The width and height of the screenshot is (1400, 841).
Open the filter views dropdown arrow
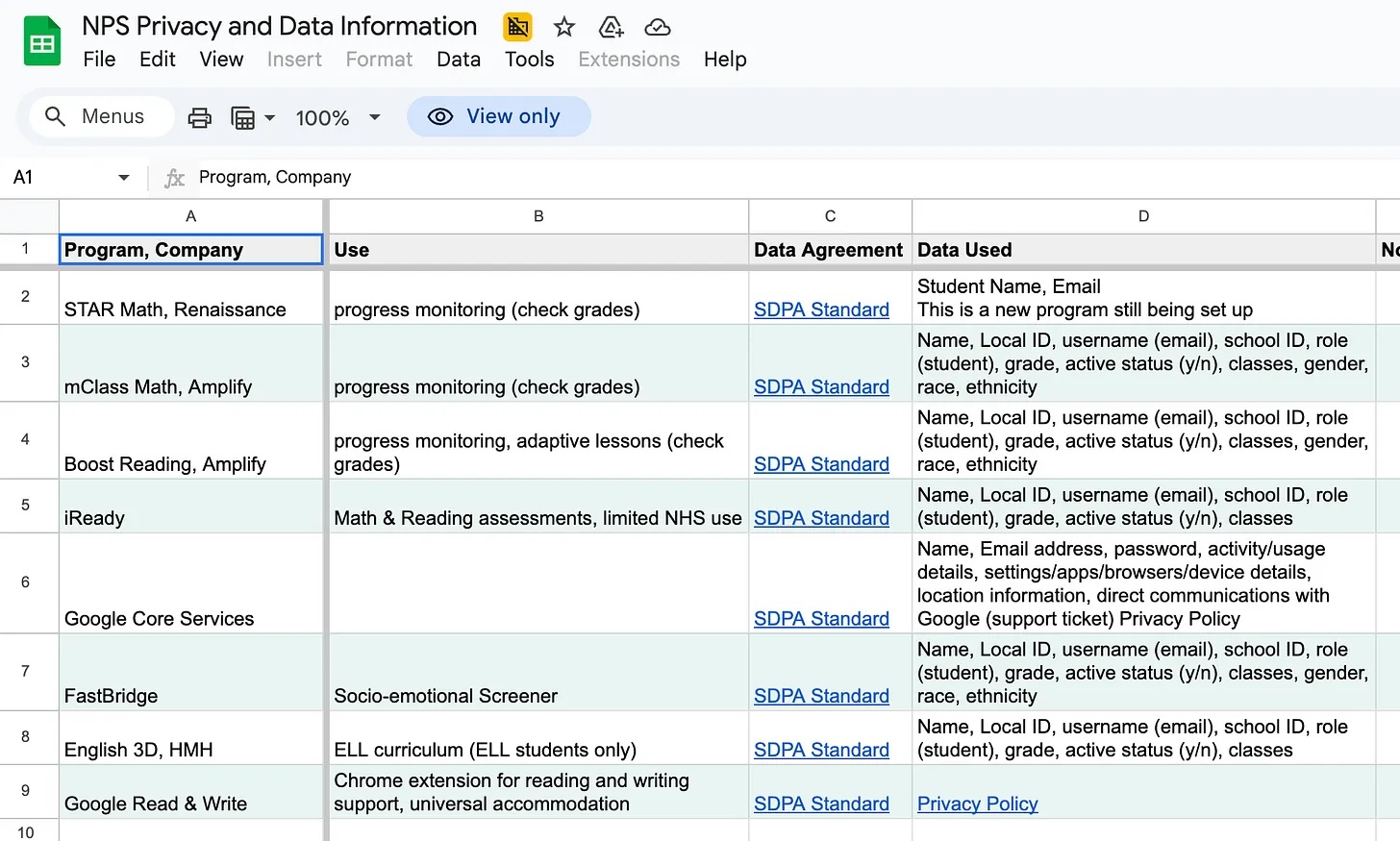tap(270, 117)
